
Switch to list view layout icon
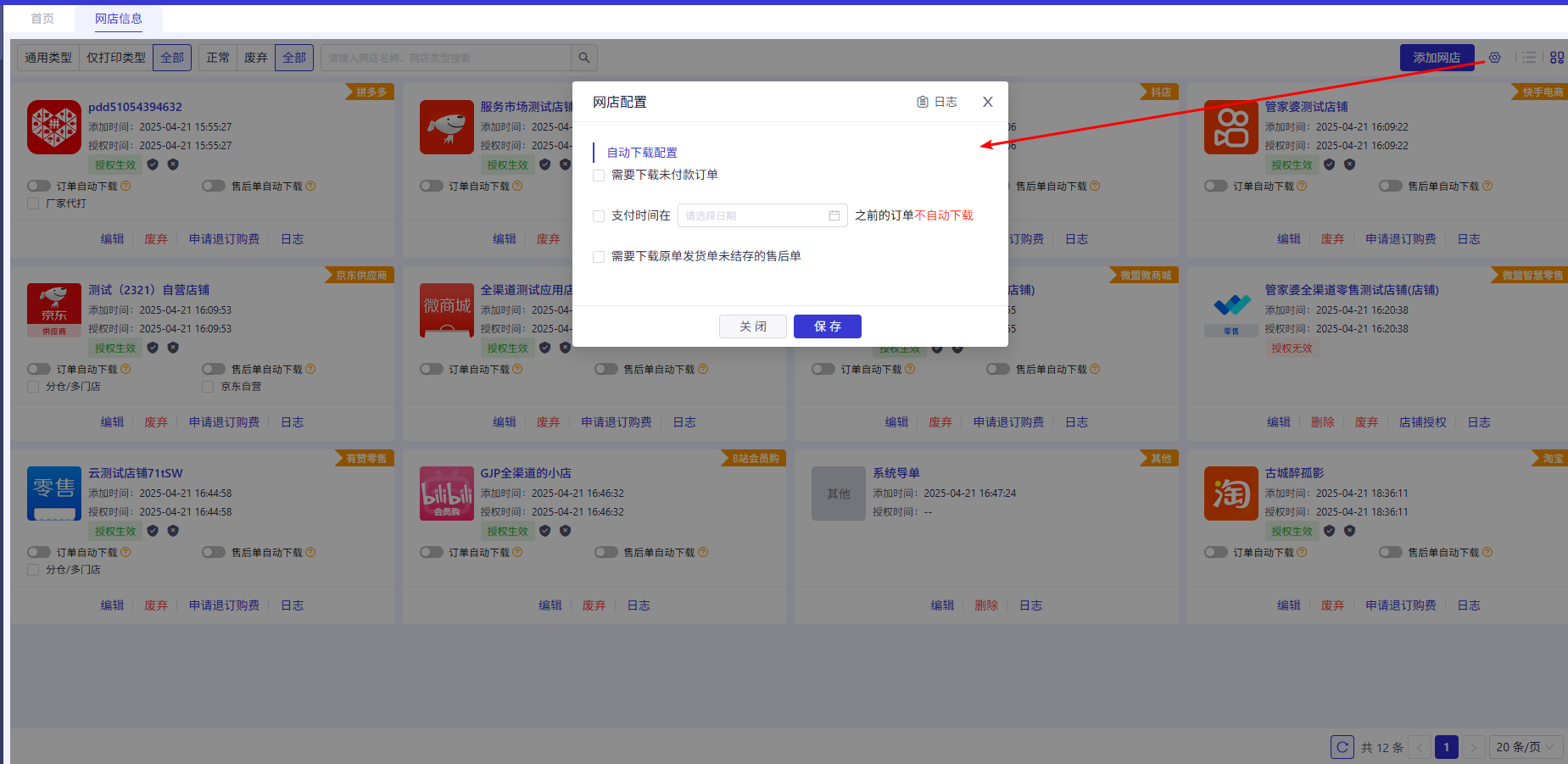(x=1529, y=58)
